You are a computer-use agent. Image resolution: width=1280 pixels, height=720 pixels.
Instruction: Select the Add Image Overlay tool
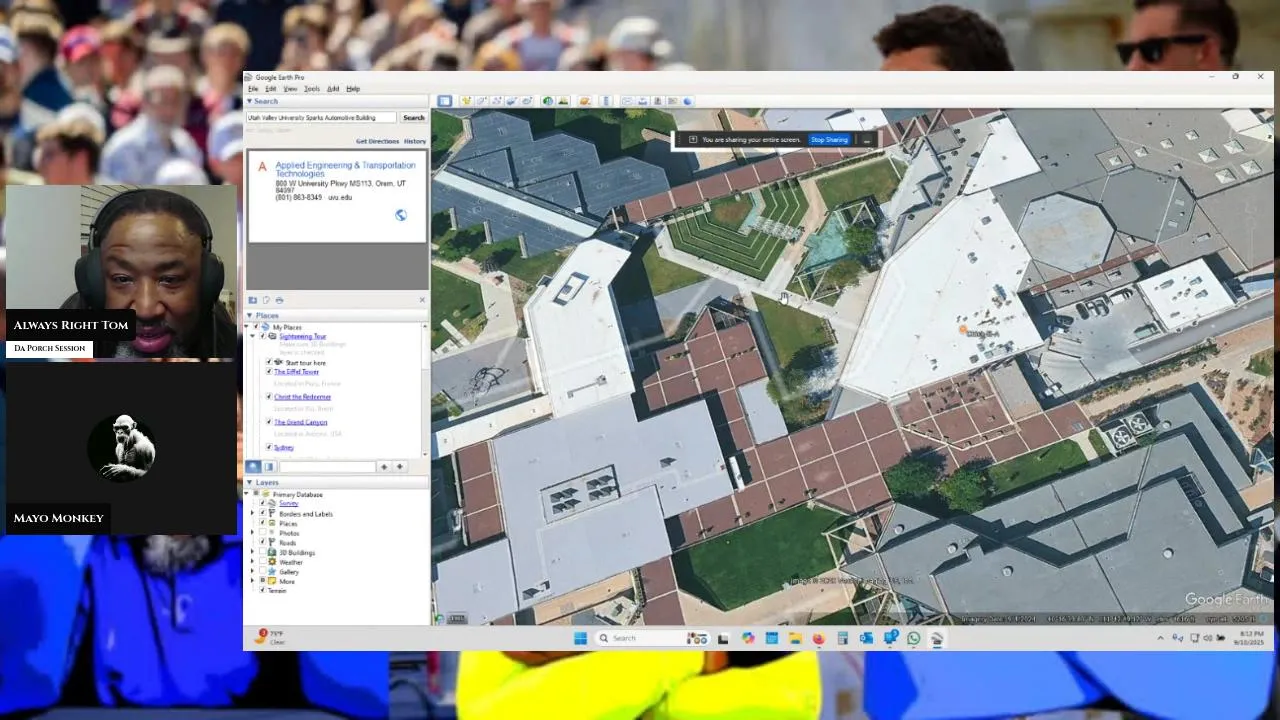pos(511,101)
